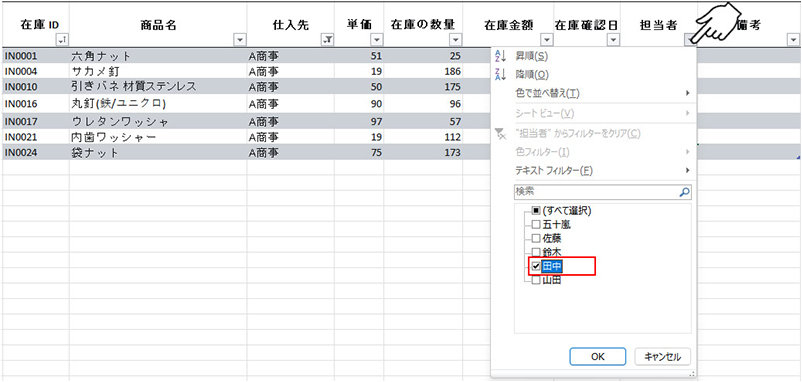Select quantity cell 173
The height and width of the screenshot is (382, 802).
click(424, 152)
